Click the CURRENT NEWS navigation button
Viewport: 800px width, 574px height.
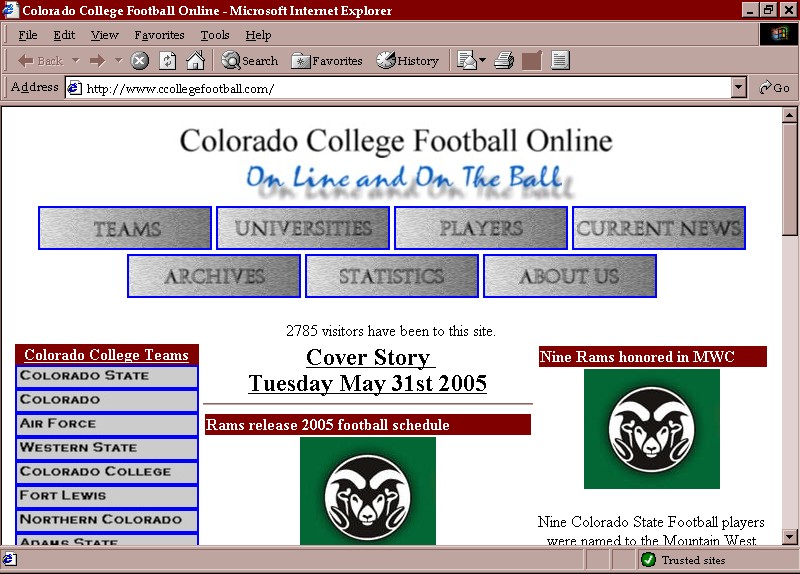(x=659, y=228)
